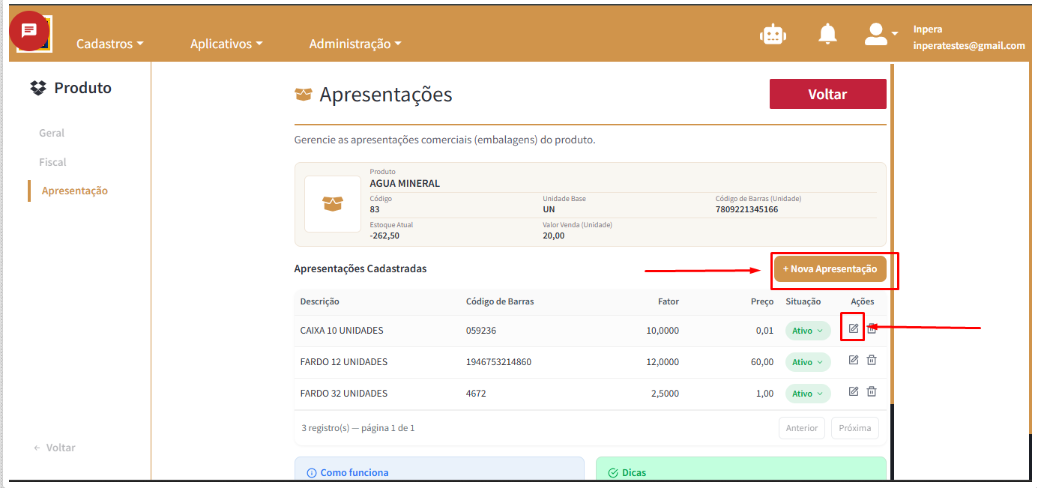This screenshot has height=488, width=1037.
Task: Click the Próxima pagination button
Action: (x=854, y=428)
